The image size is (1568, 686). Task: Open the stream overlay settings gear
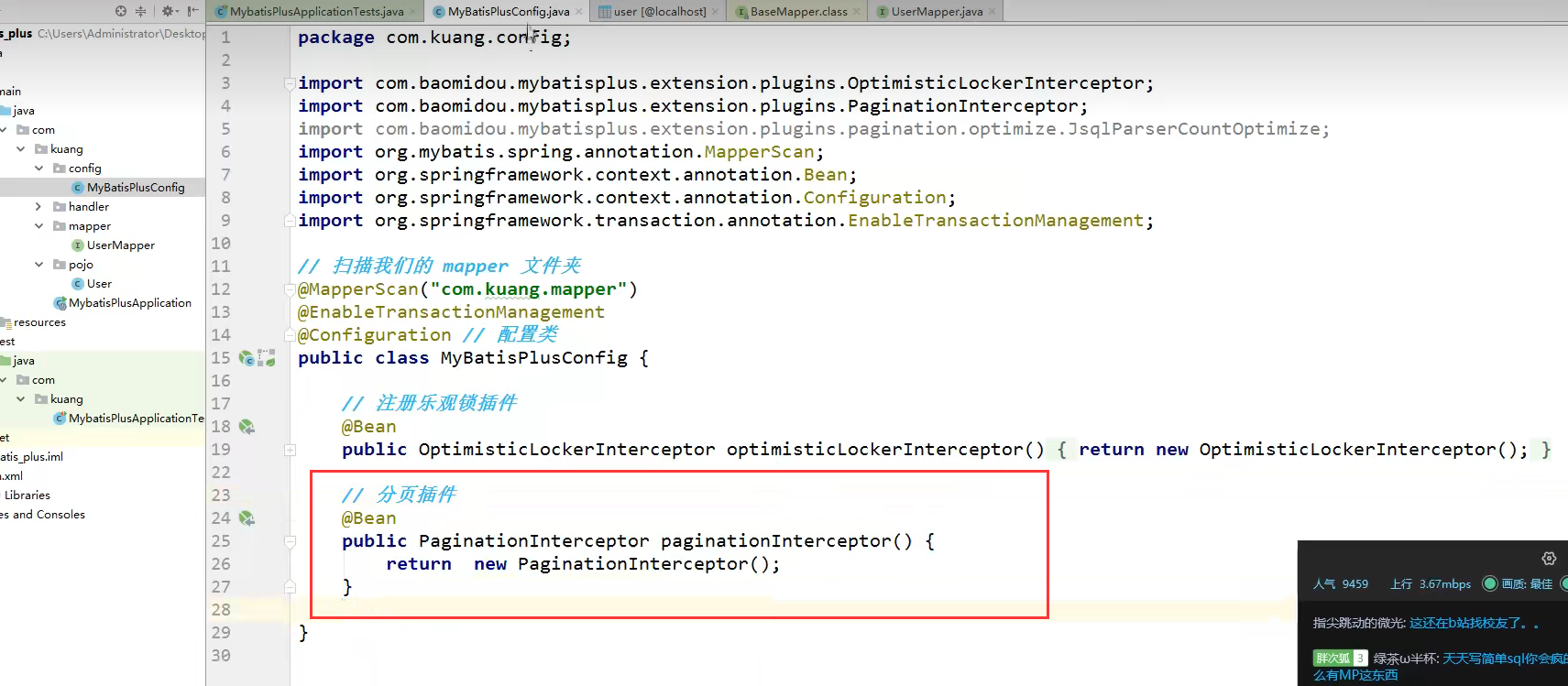coord(1549,559)
